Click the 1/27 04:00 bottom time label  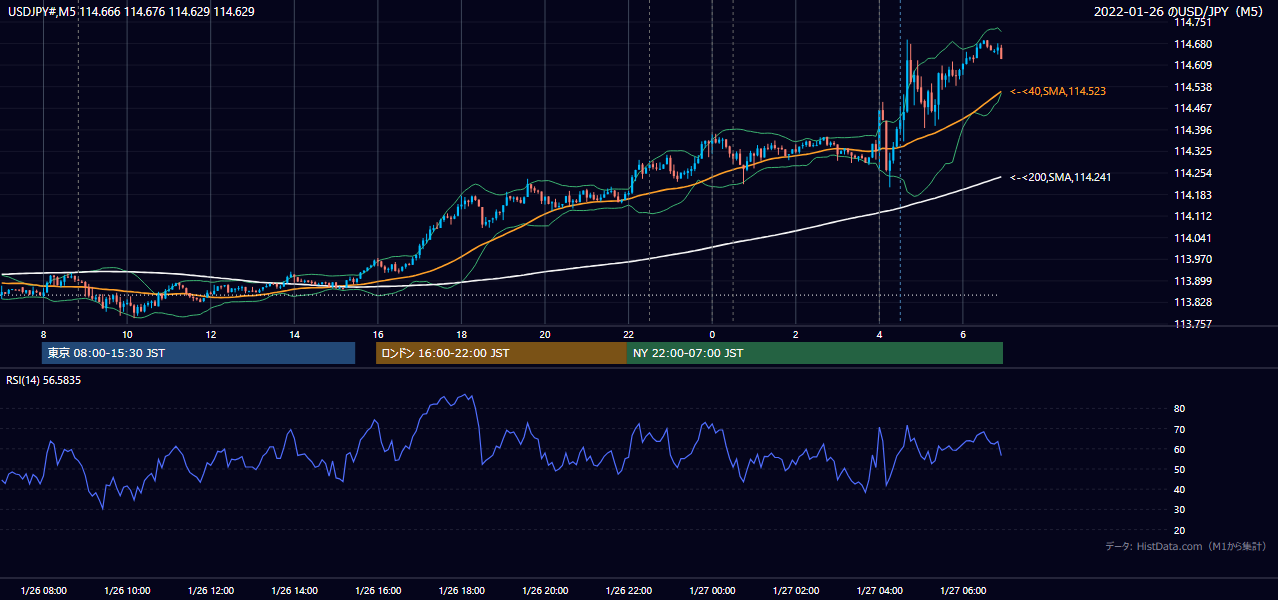pos(879,591)
